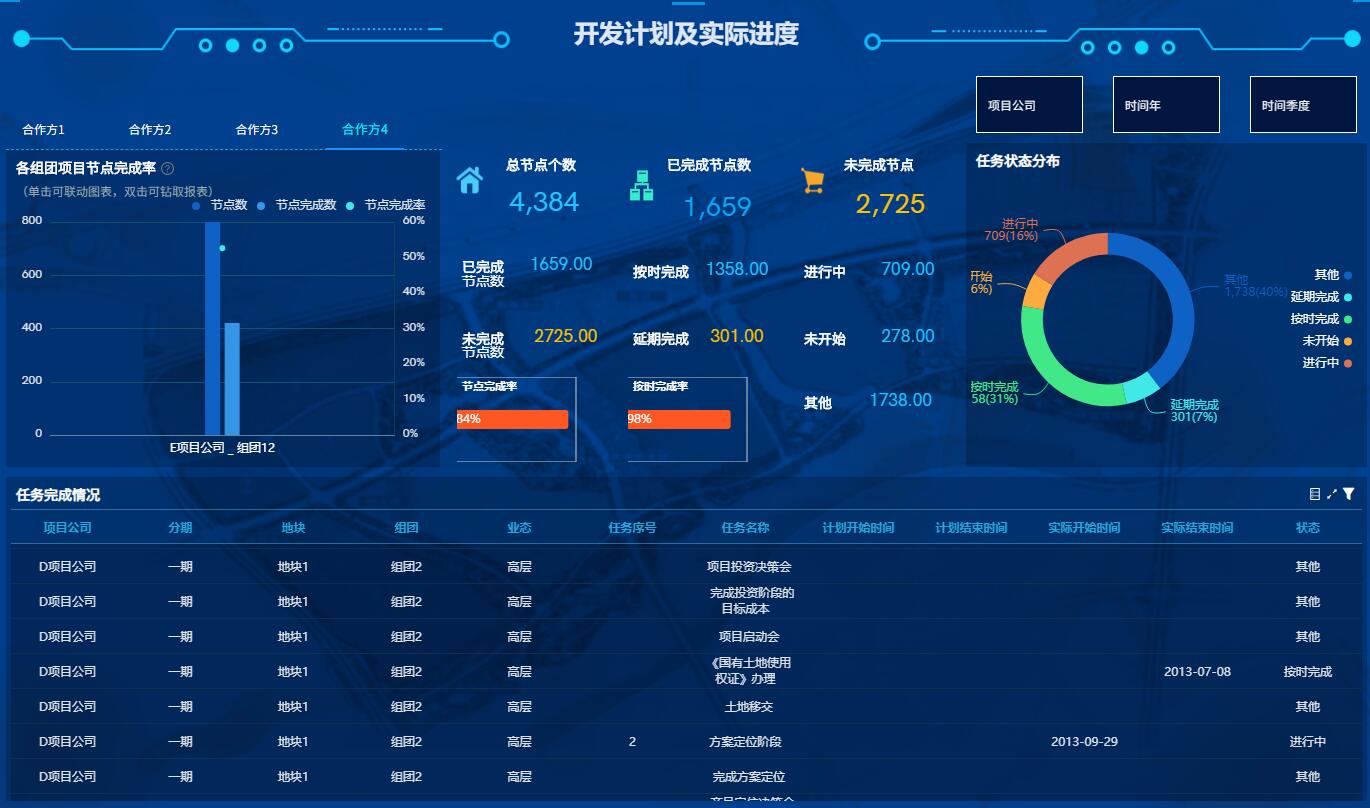Click the data list icon above the table

coord(1317,493)
